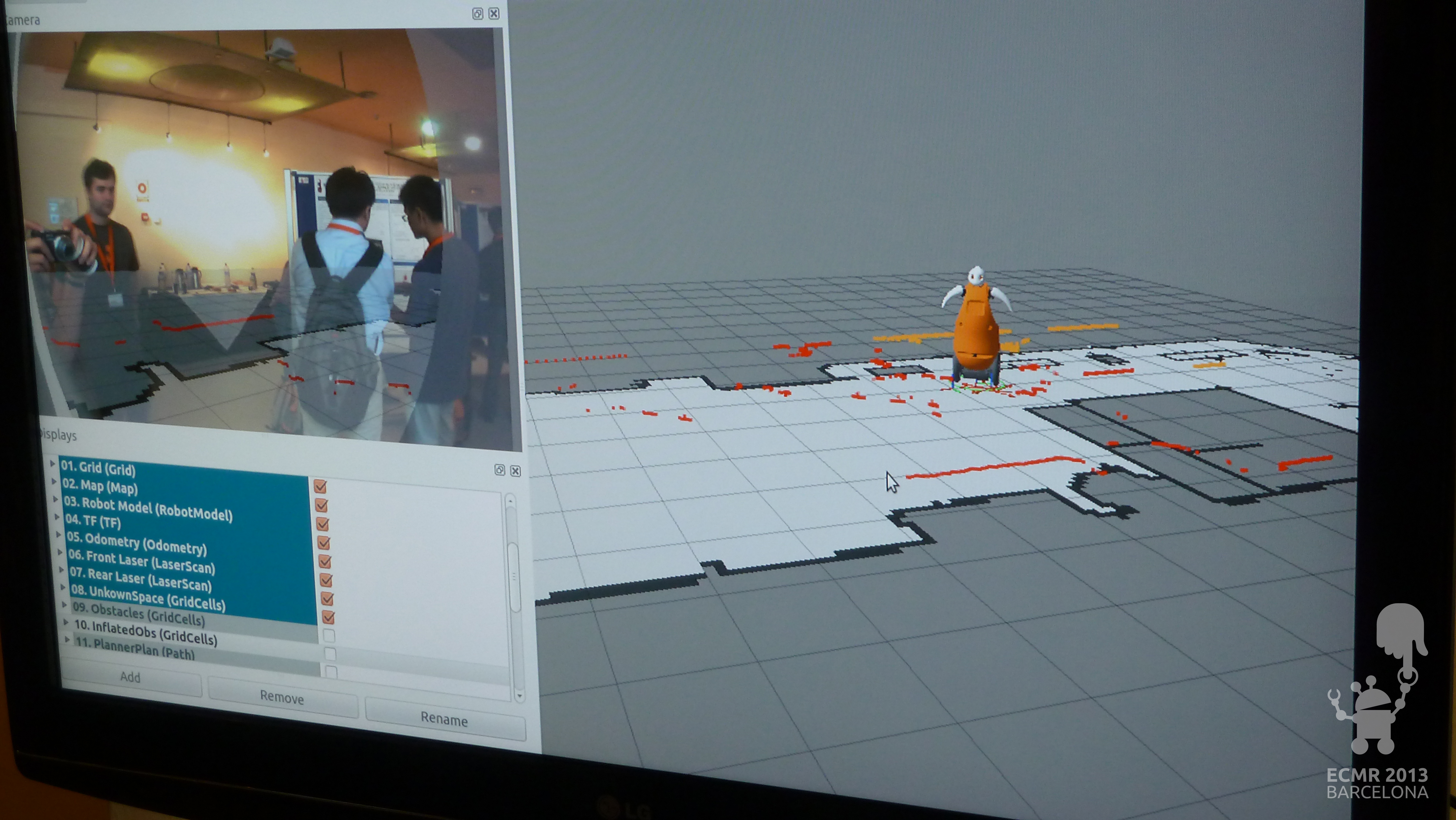Click the Rename button
1456x820 pixels.
pyautogui.click(x=444, y=719)
